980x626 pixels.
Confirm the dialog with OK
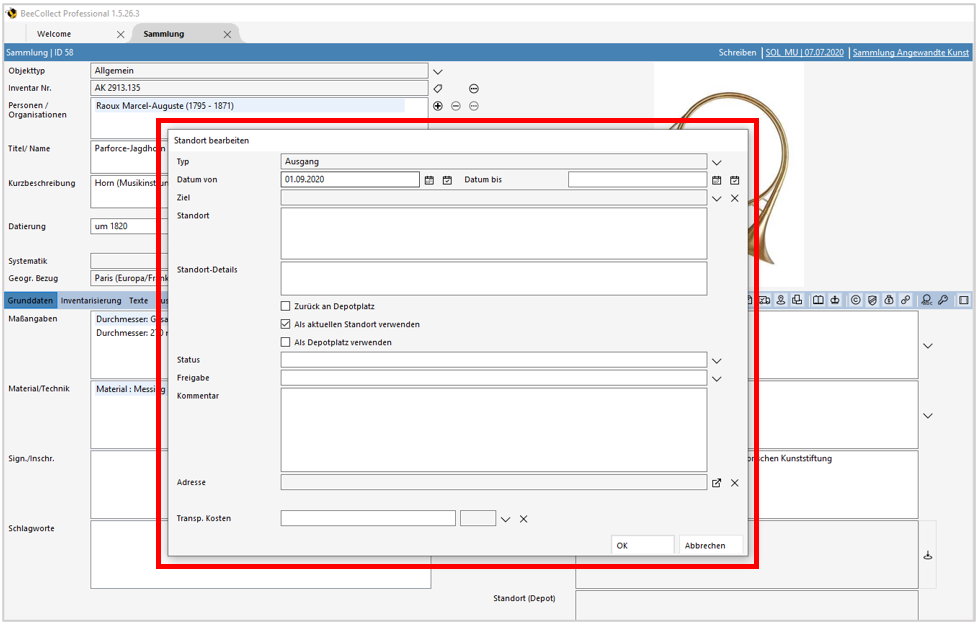pyautogui.click(x=622, y=546)
